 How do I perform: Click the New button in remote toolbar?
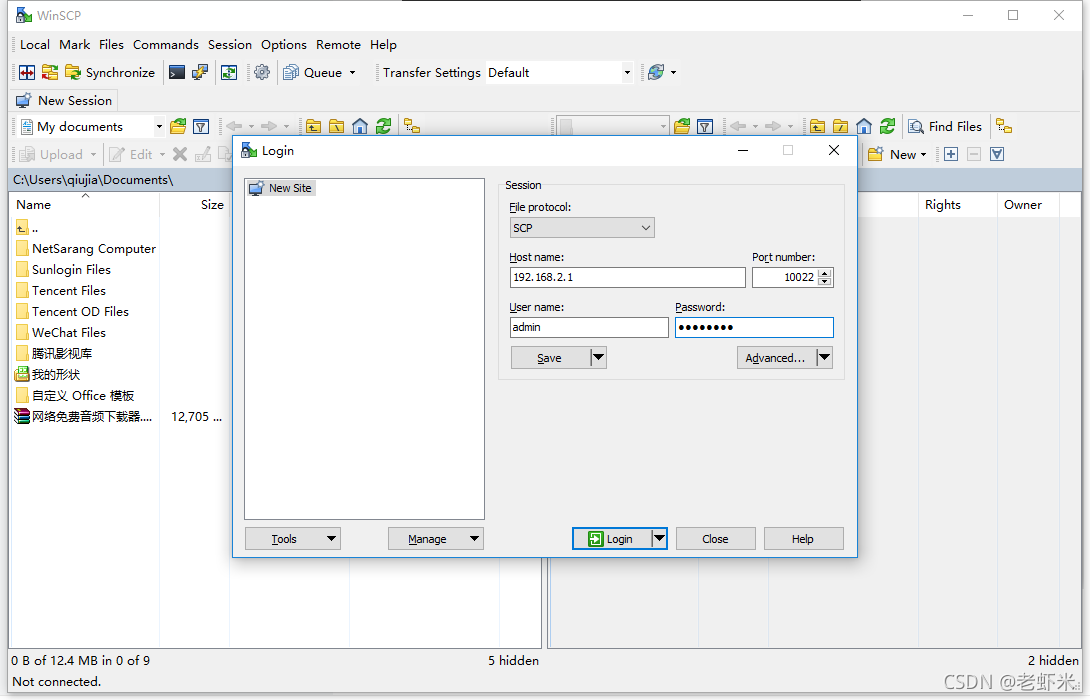[897, 154]
